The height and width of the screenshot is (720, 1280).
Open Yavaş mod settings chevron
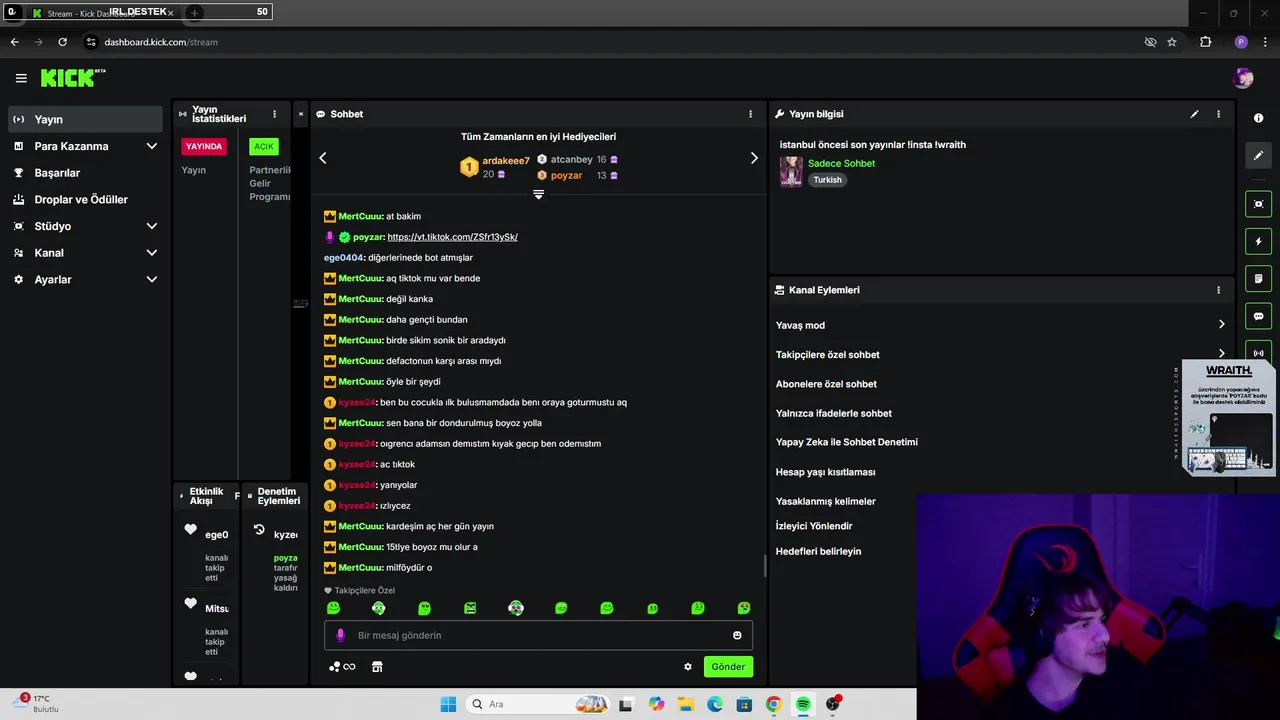[1221, 324]
